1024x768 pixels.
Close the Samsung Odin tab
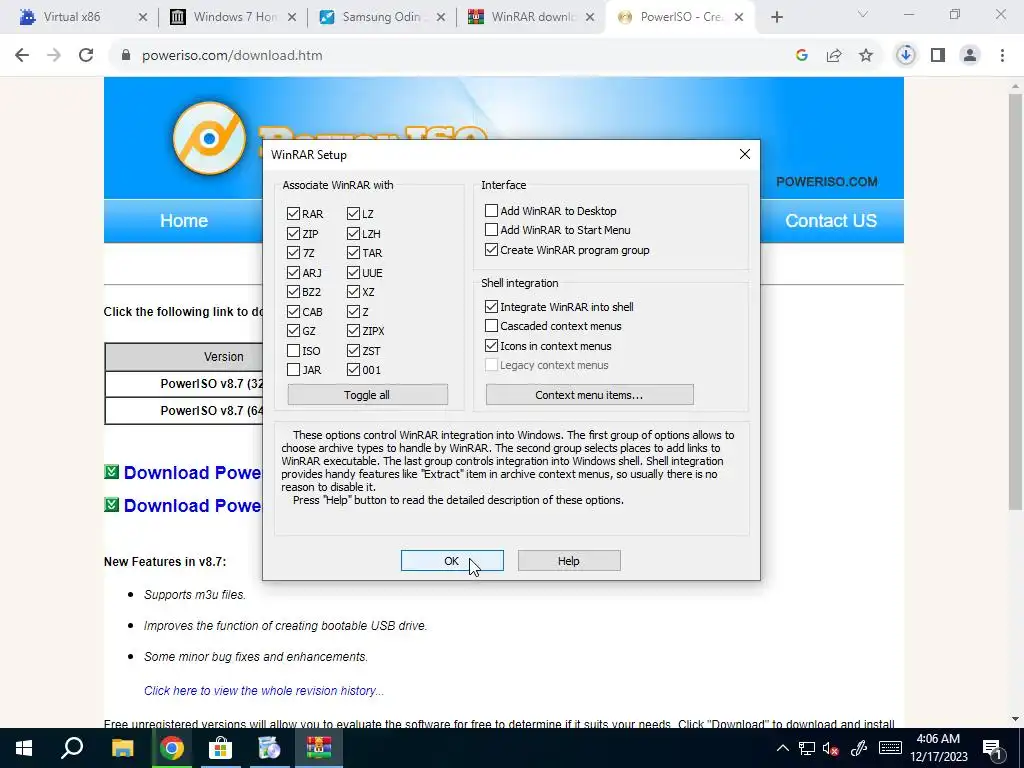(441, 18)
